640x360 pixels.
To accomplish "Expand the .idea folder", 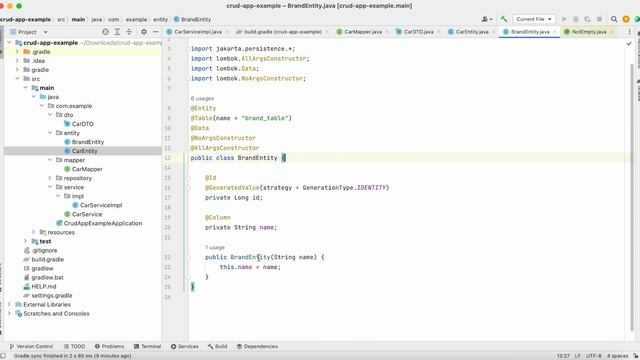I will point(18,61).
